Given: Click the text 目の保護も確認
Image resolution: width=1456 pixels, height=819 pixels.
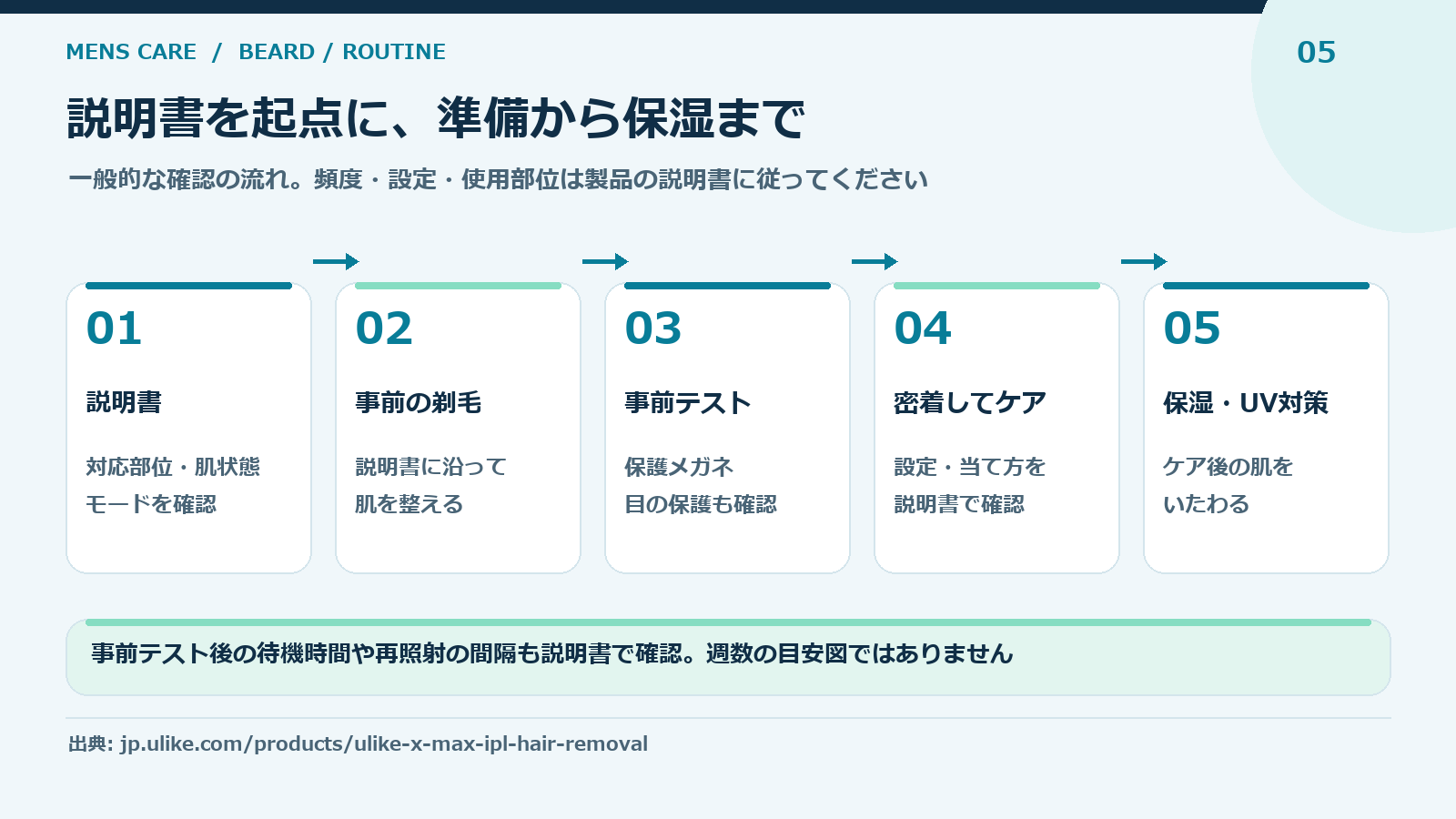Looking at the screenshot, I should tap(701, 504).
